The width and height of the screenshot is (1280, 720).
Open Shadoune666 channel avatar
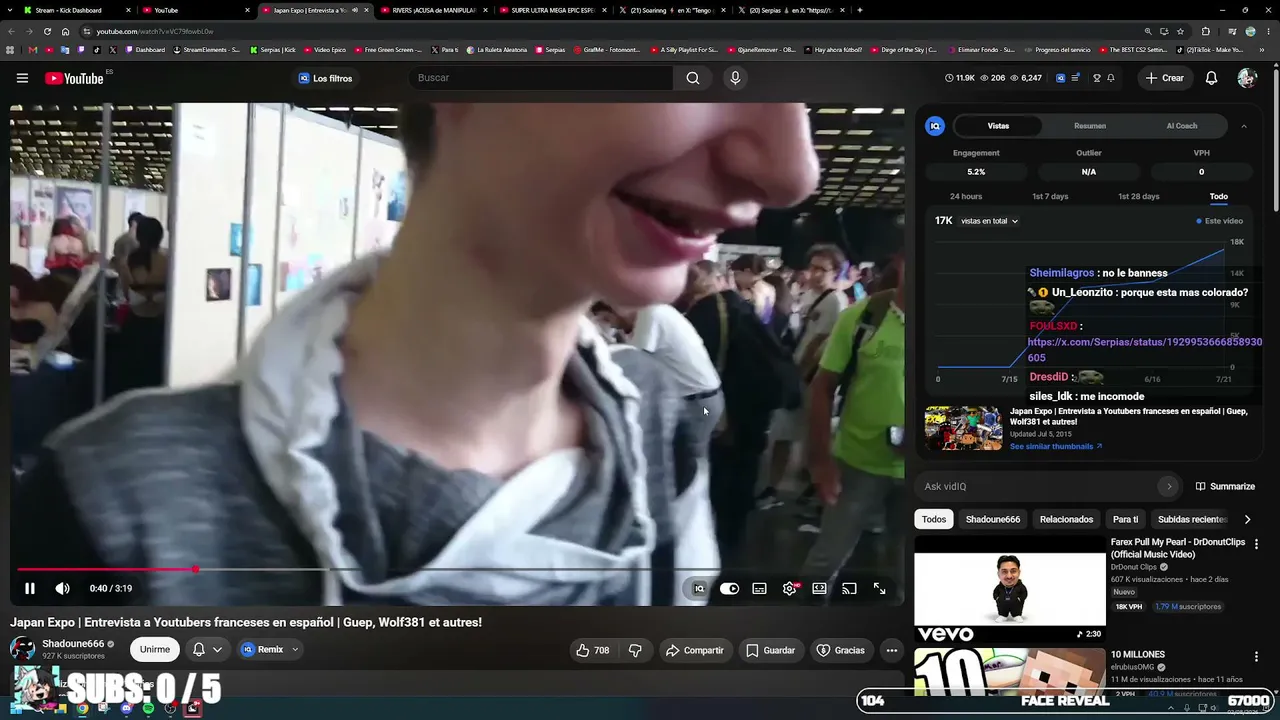(22, 648)
